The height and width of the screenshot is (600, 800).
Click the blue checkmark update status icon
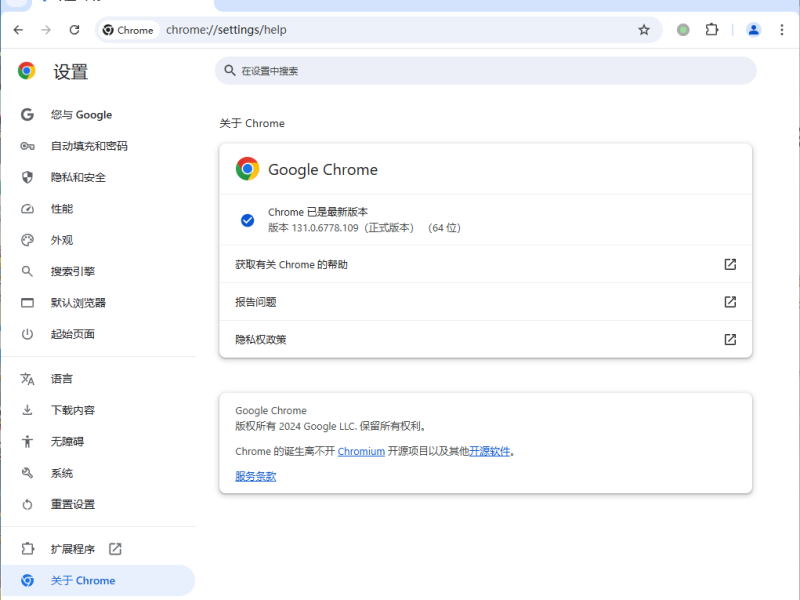[247, 220]
